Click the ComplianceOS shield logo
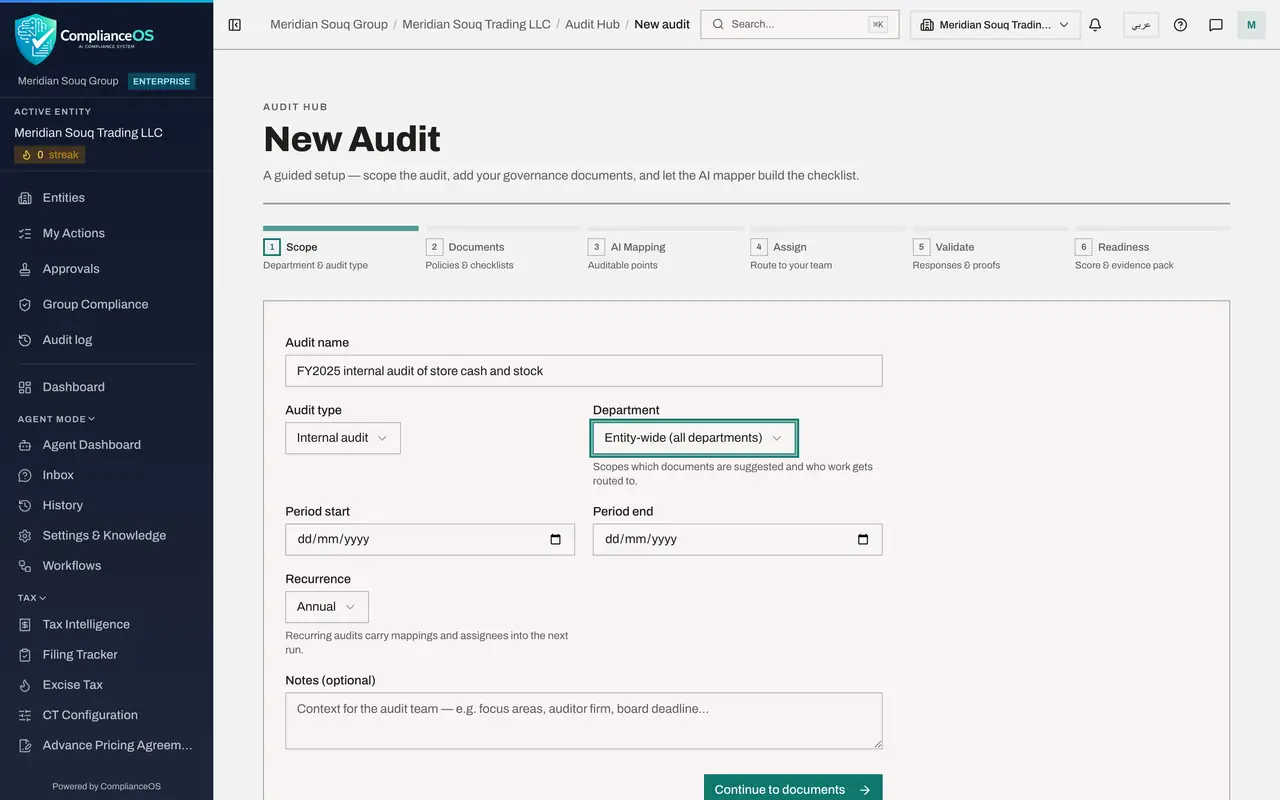 [x=35, y=38]
